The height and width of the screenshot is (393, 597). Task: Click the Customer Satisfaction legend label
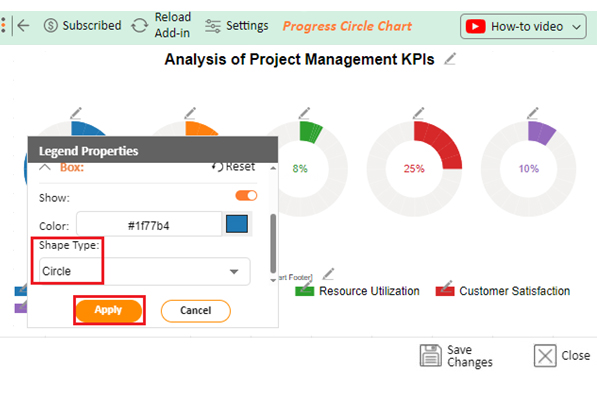pos(515,291)
